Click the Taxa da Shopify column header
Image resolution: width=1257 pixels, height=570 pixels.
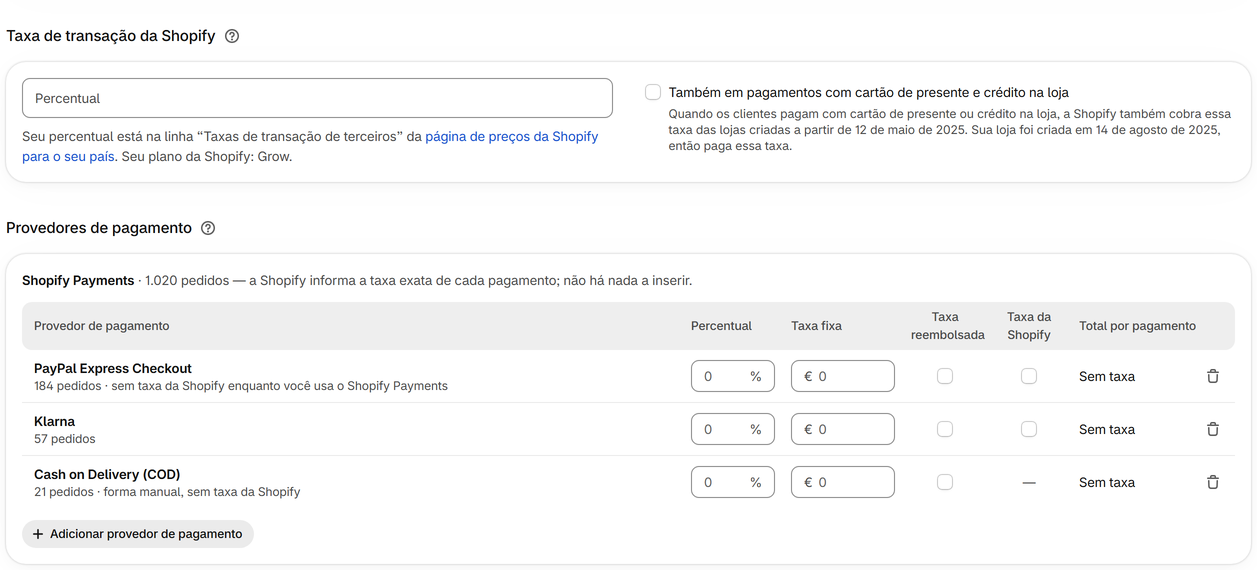(1029, 326)
